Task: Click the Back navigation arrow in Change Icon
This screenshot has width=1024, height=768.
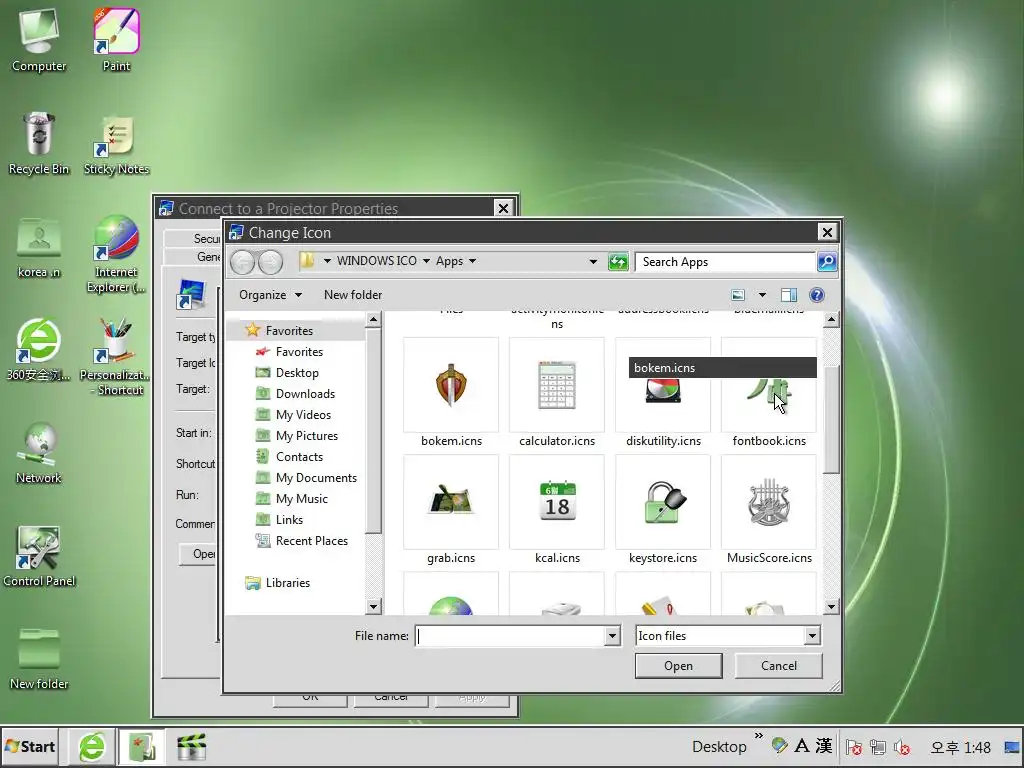Action: tap(243, 262)
